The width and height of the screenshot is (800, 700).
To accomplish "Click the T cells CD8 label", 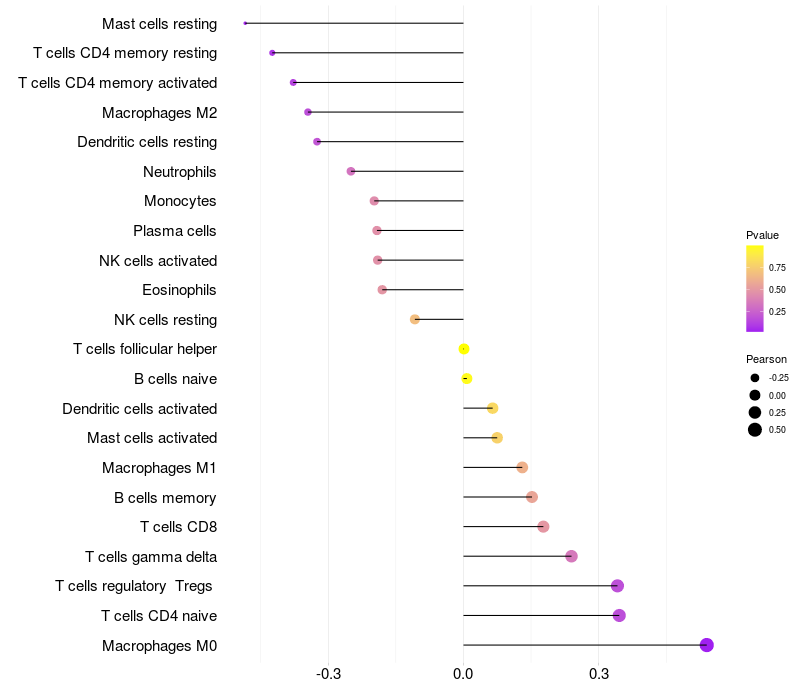I will point(179,527).
